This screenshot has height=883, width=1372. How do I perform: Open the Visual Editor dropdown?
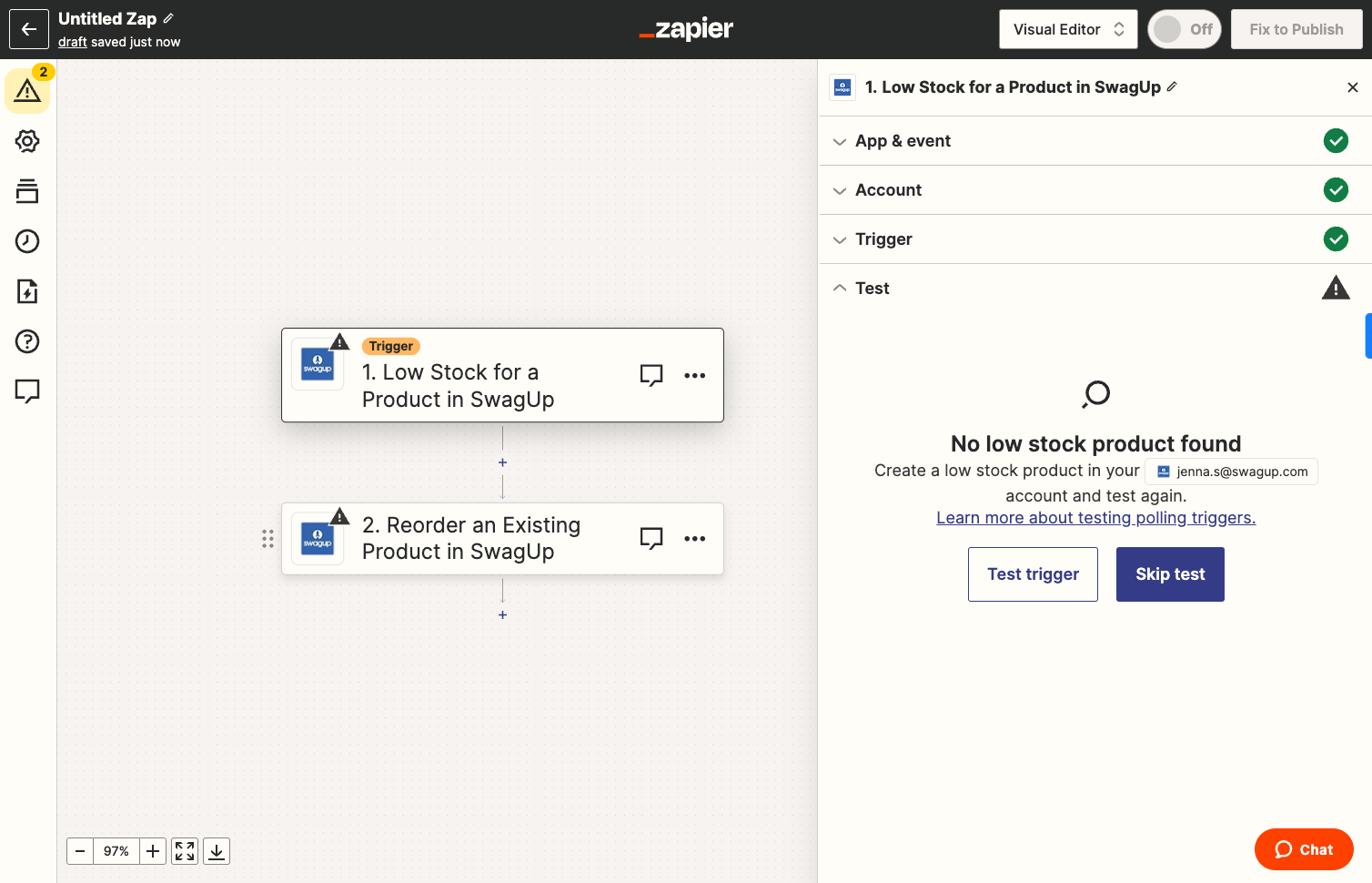click(x=1068, y=29)
